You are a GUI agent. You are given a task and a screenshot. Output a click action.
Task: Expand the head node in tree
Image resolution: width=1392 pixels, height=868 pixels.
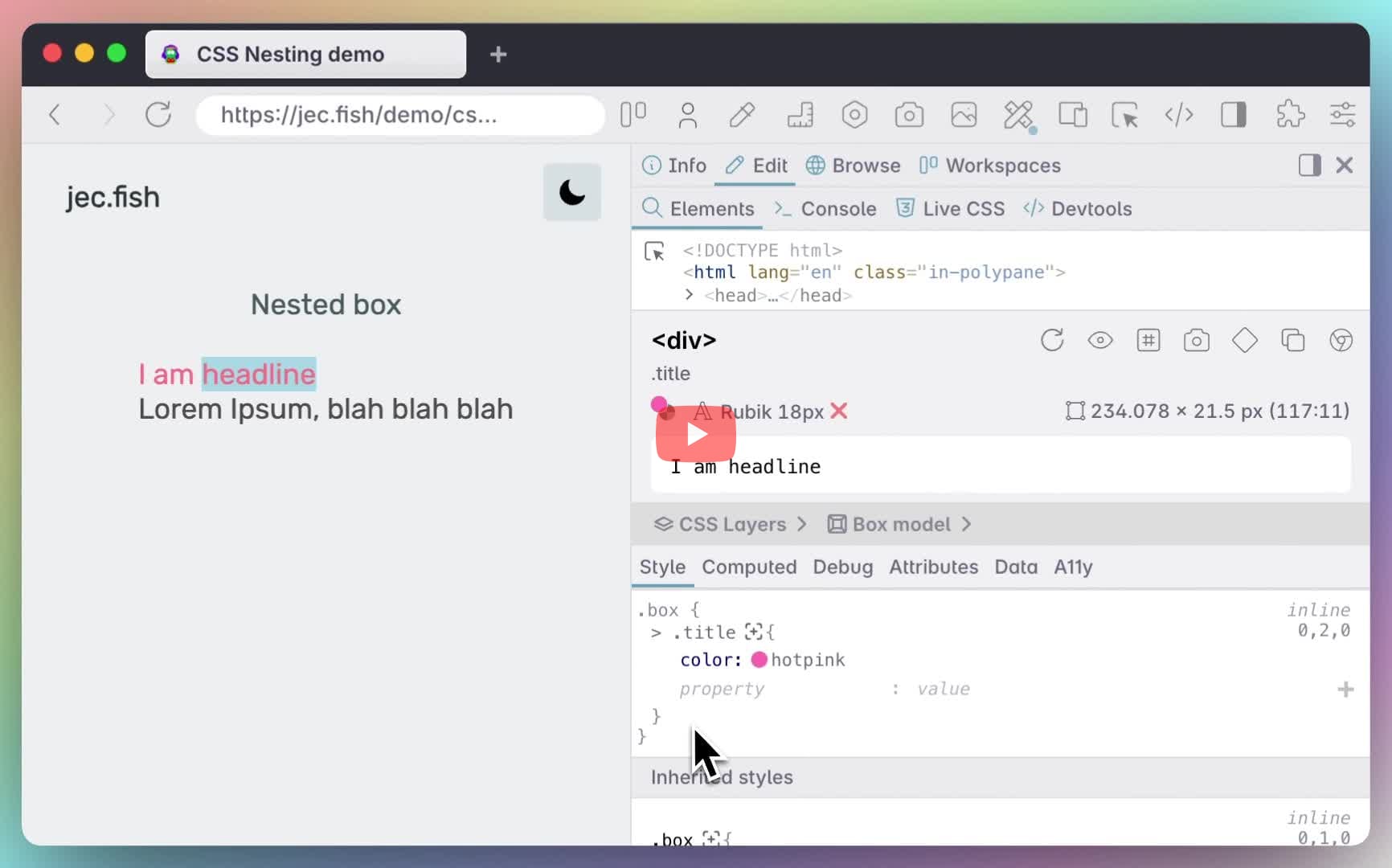(x=689, y=295)
